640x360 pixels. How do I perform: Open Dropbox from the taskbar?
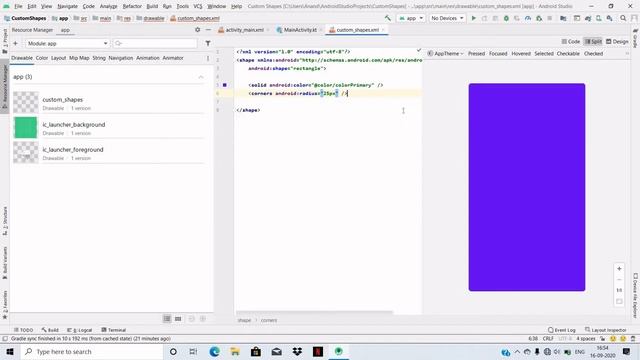coord(297,351)
